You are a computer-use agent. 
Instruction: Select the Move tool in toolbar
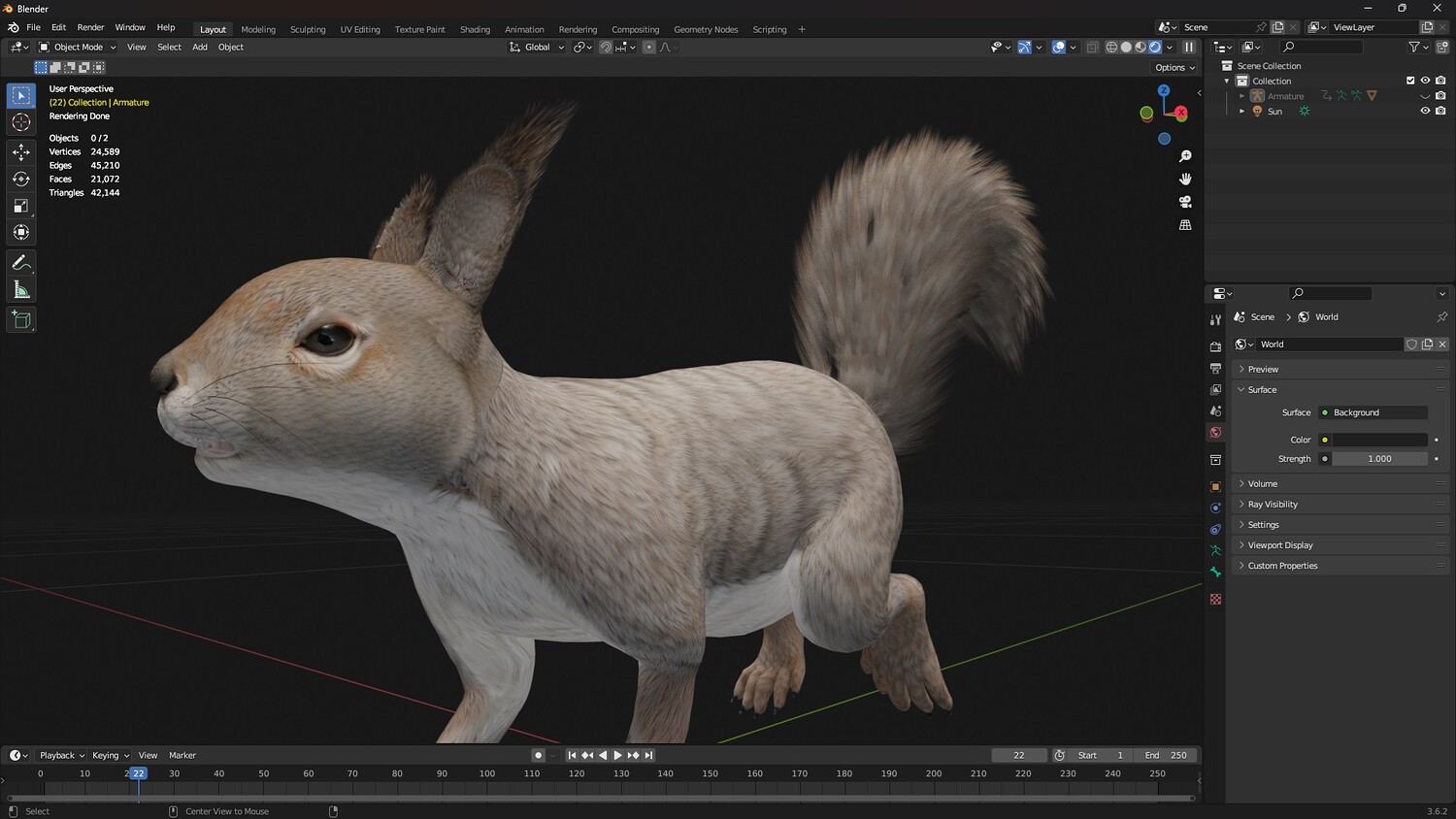(21, 152)
